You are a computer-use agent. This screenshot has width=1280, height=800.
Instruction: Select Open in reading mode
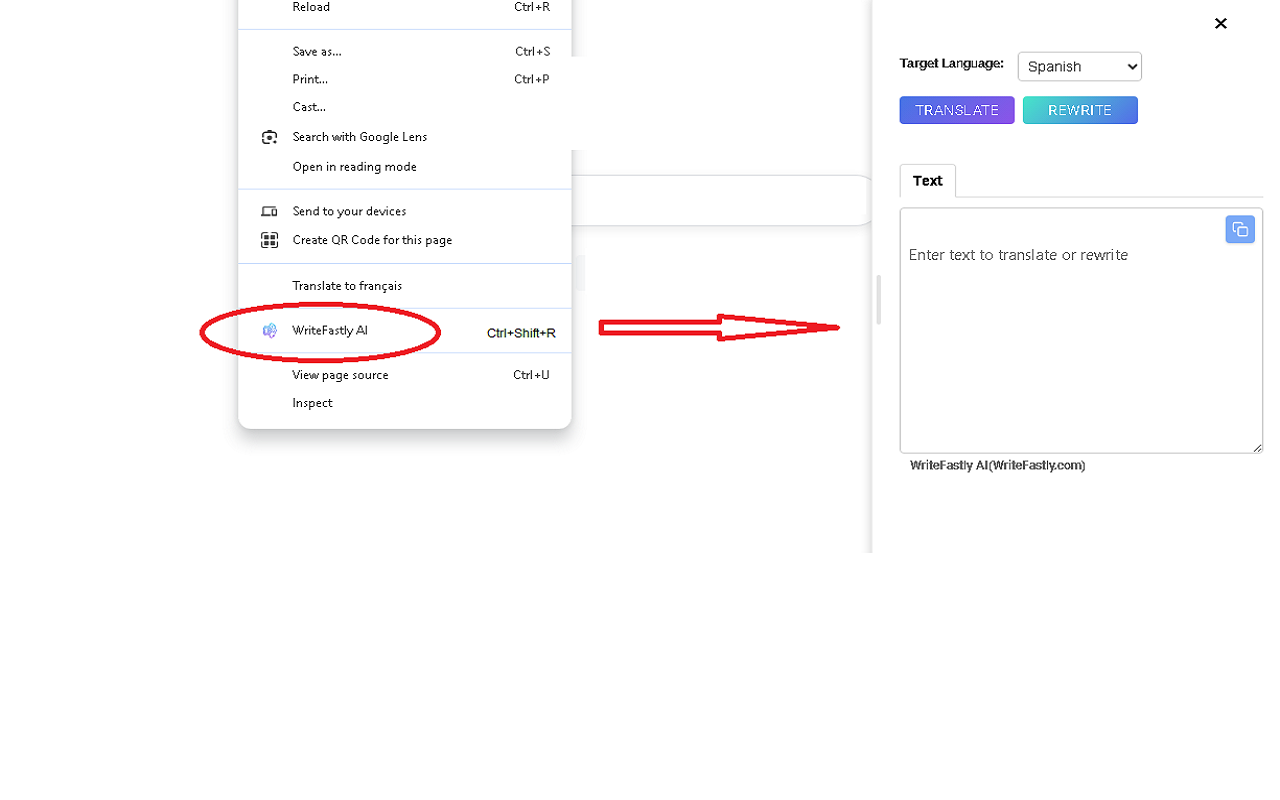pos(405,167)
